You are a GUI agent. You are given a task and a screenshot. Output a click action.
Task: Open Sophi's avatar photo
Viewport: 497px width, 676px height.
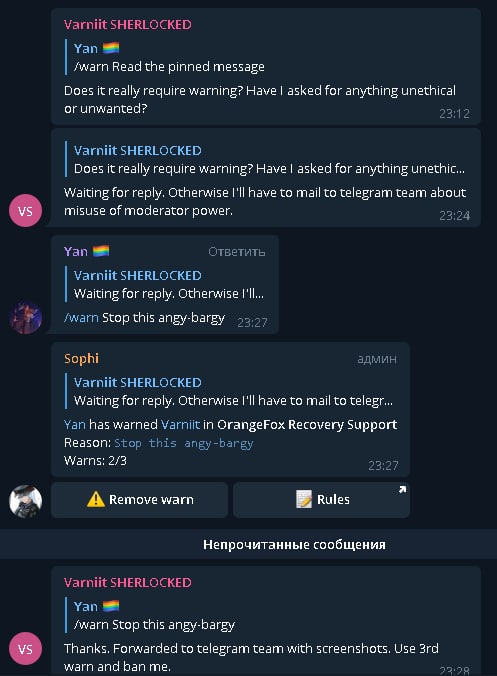click(x=25, y=501)
